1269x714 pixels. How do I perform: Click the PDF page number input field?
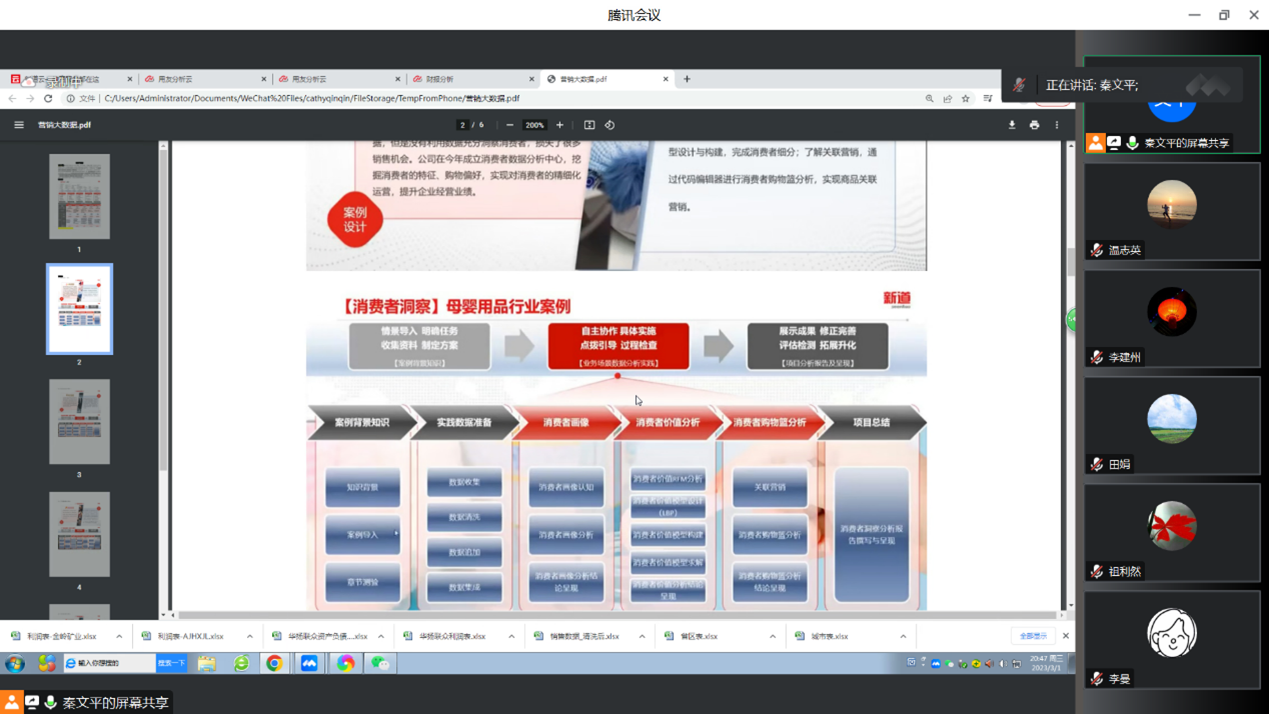[463, 125]
